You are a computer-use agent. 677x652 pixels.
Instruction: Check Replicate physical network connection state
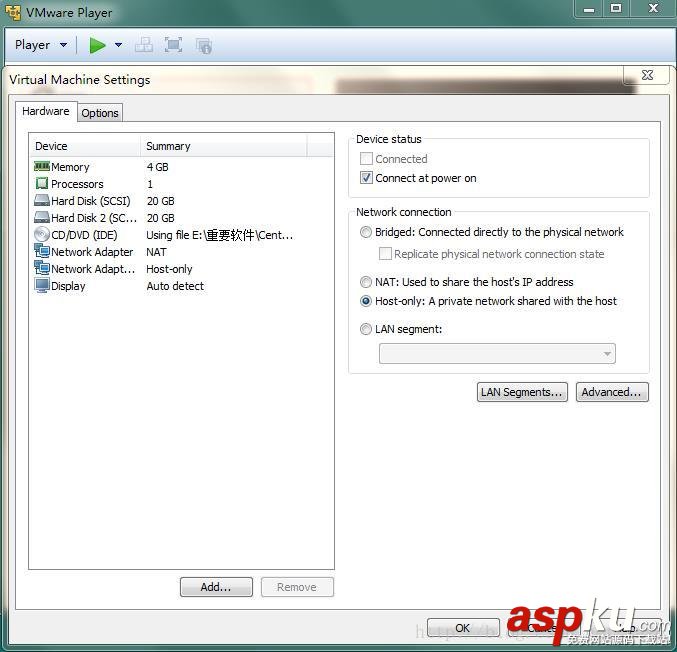(385, 254)
